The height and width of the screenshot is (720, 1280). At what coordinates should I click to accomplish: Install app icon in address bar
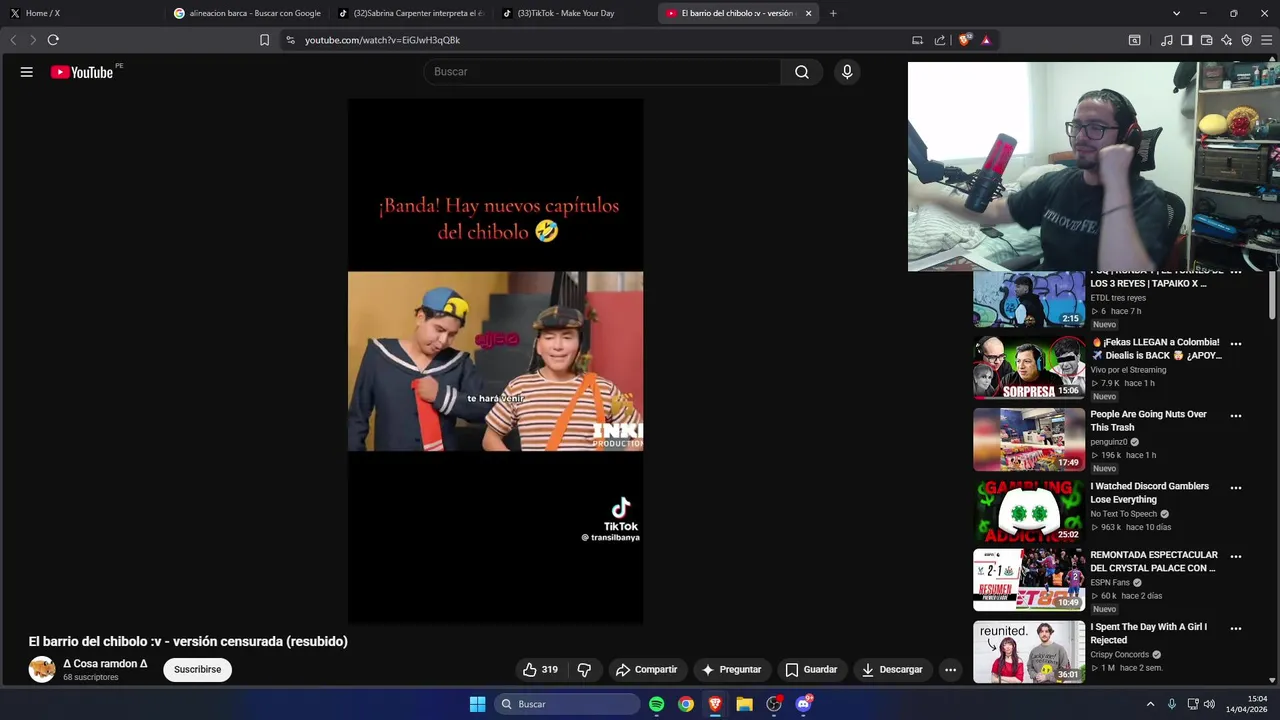(917, 40)
